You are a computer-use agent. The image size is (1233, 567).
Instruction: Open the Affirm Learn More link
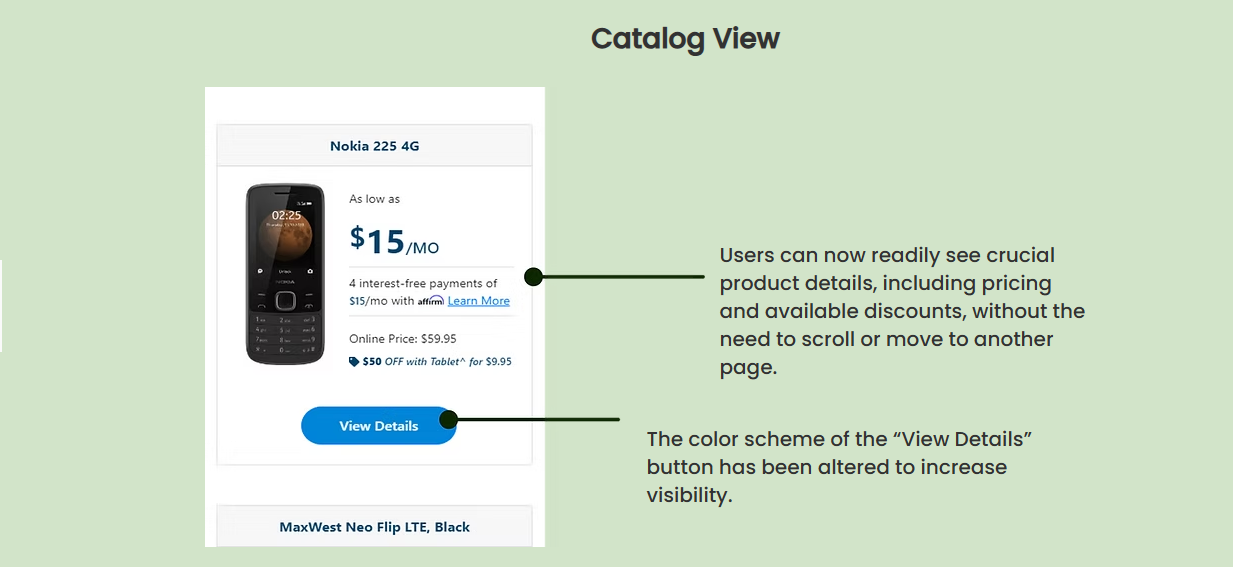tap(478, 301)
